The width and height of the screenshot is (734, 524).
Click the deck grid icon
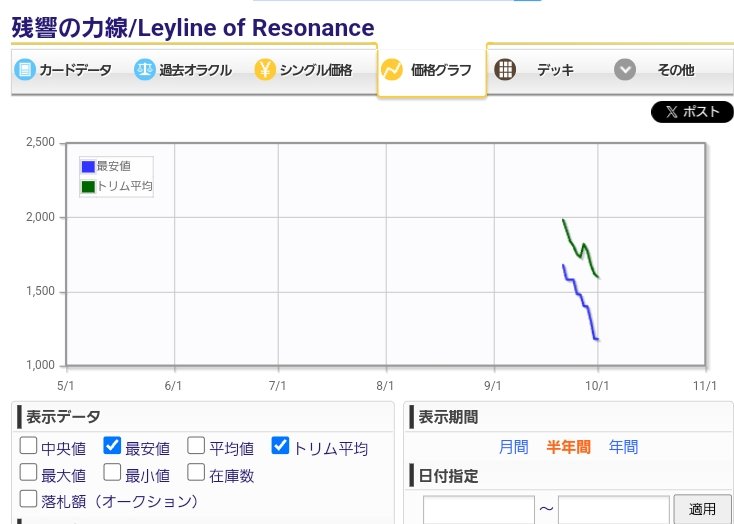pyautogui.click(x=506, y=70)
